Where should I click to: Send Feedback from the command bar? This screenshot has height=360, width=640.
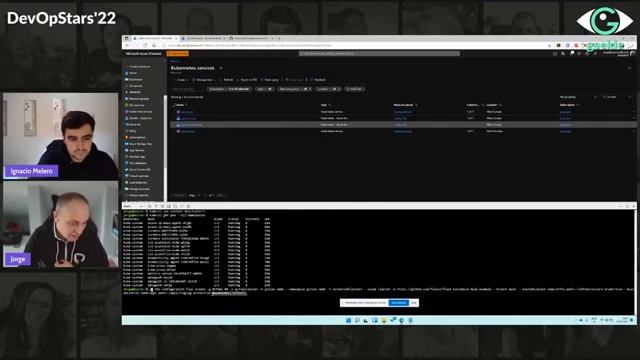point(318,80)
